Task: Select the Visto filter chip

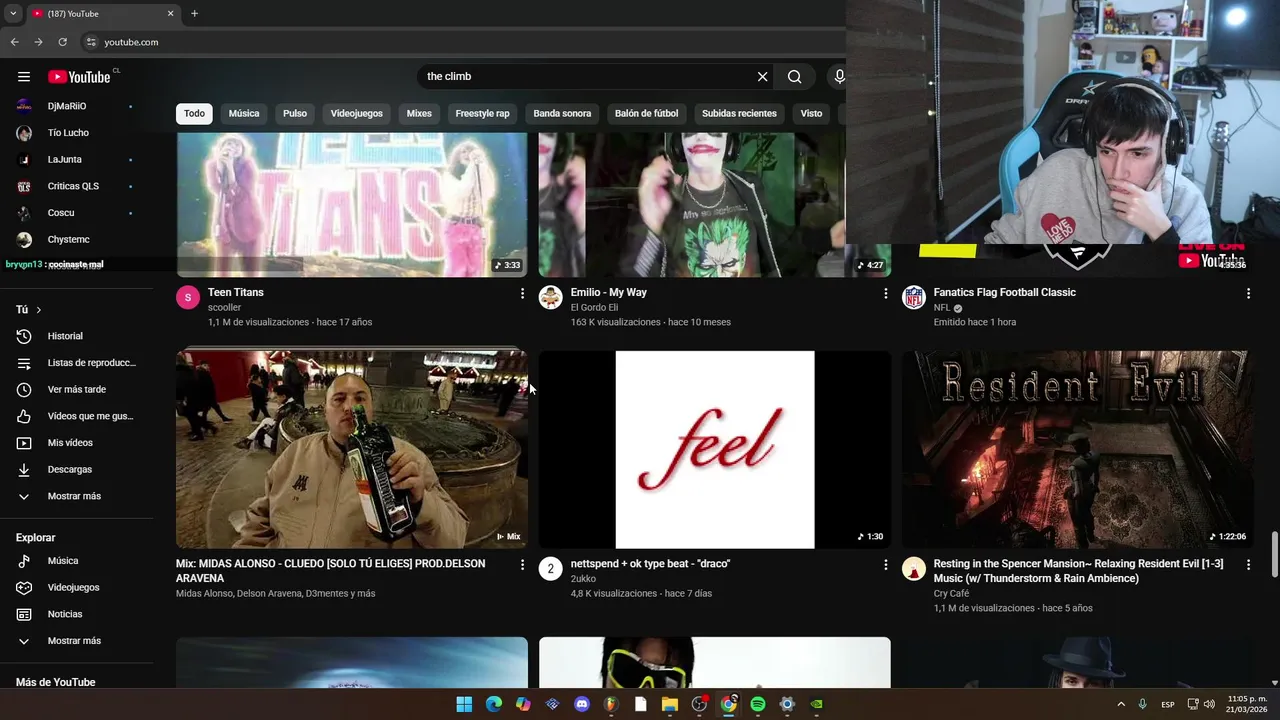Action: tap(811, 113)
